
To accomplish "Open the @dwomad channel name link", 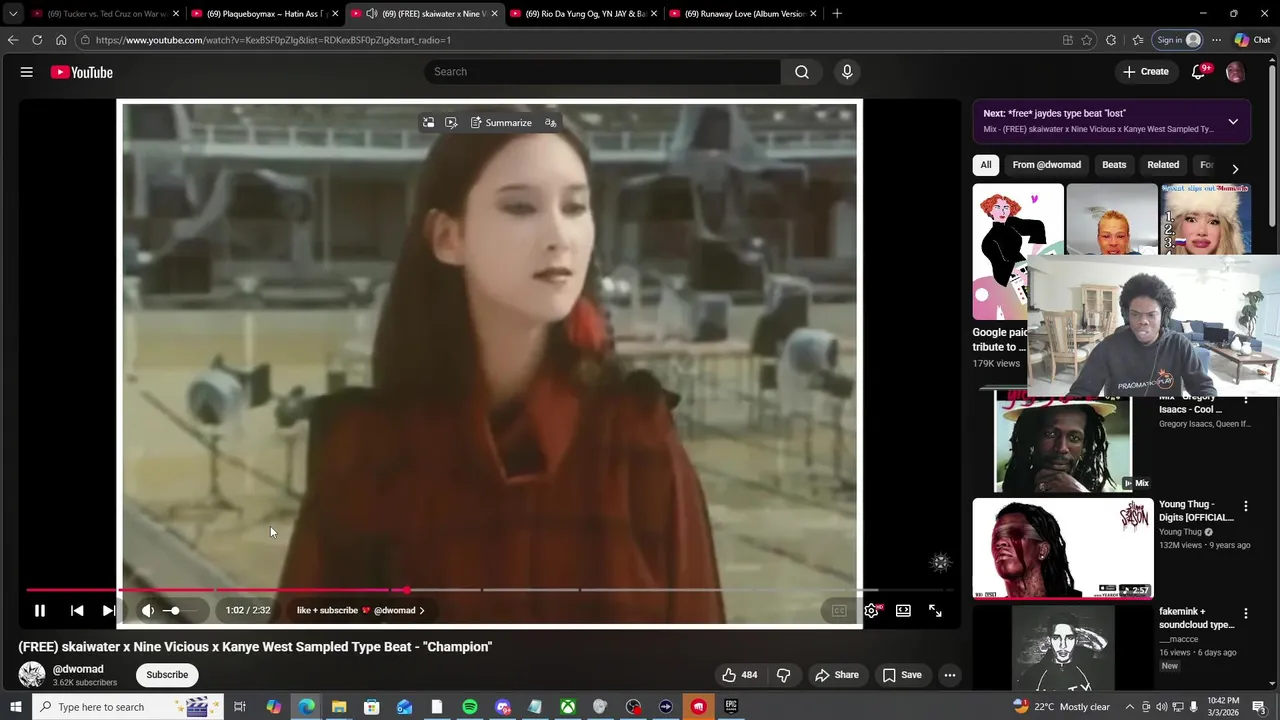I will coord(78,669).
